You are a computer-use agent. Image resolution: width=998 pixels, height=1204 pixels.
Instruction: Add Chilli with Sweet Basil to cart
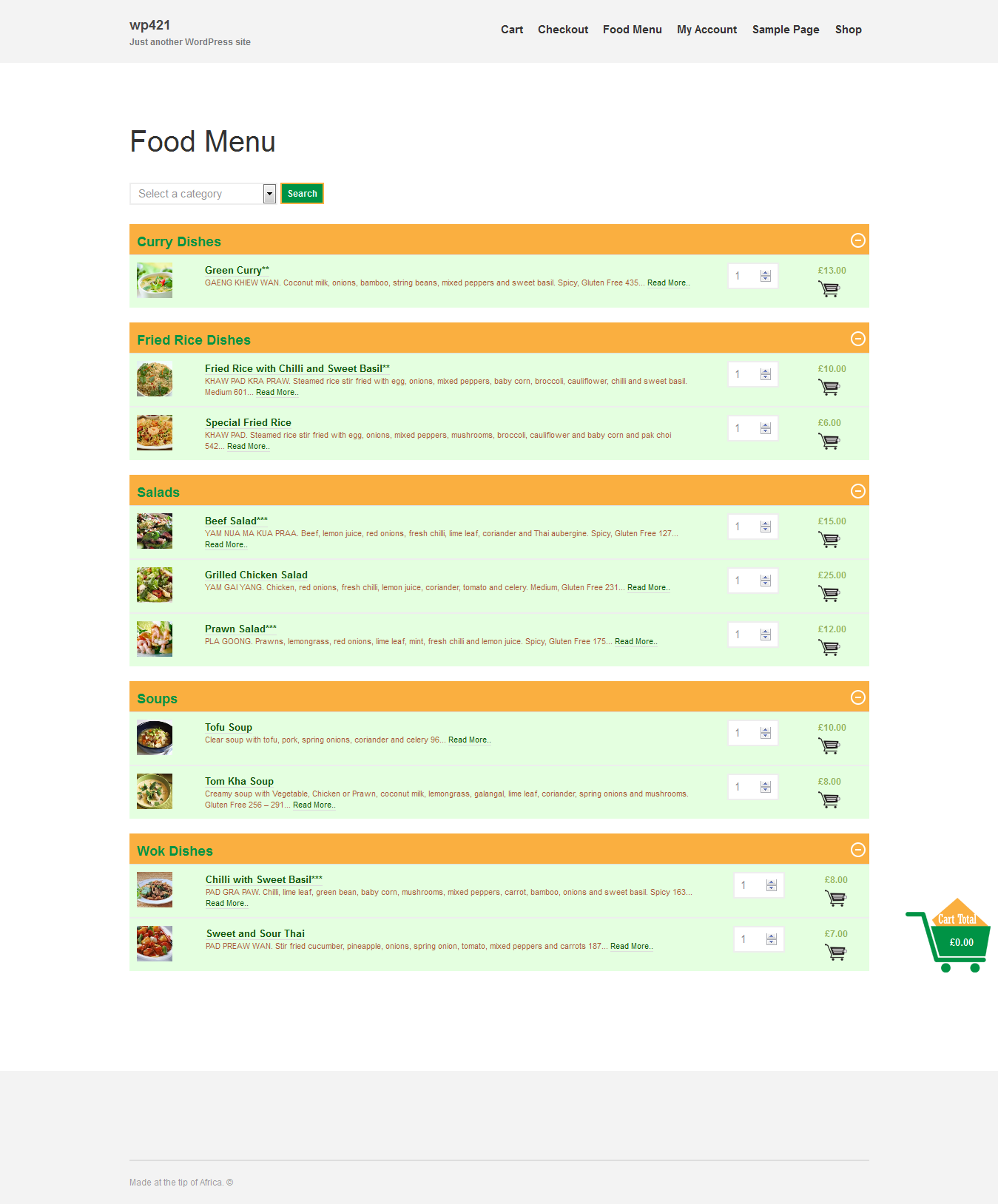[x=835, y=899]
